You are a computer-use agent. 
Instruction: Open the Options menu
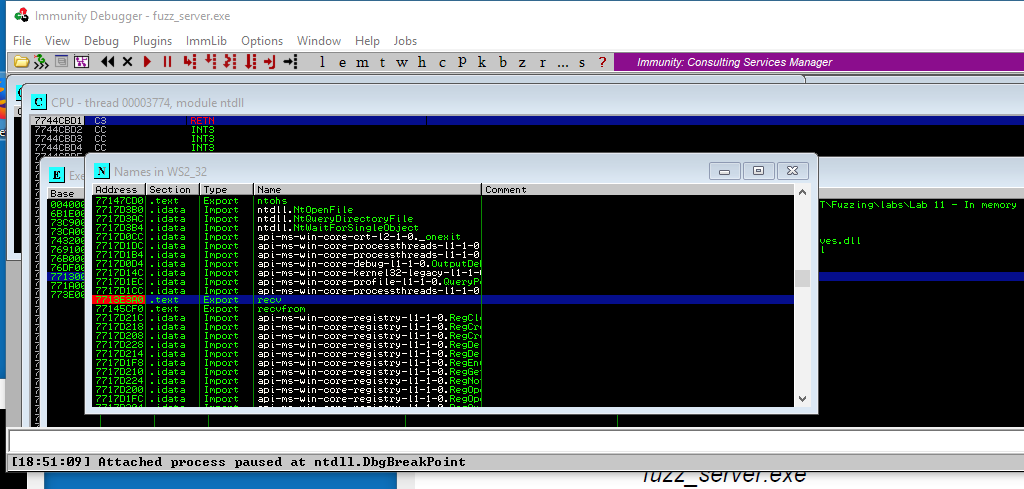point(262,40)
